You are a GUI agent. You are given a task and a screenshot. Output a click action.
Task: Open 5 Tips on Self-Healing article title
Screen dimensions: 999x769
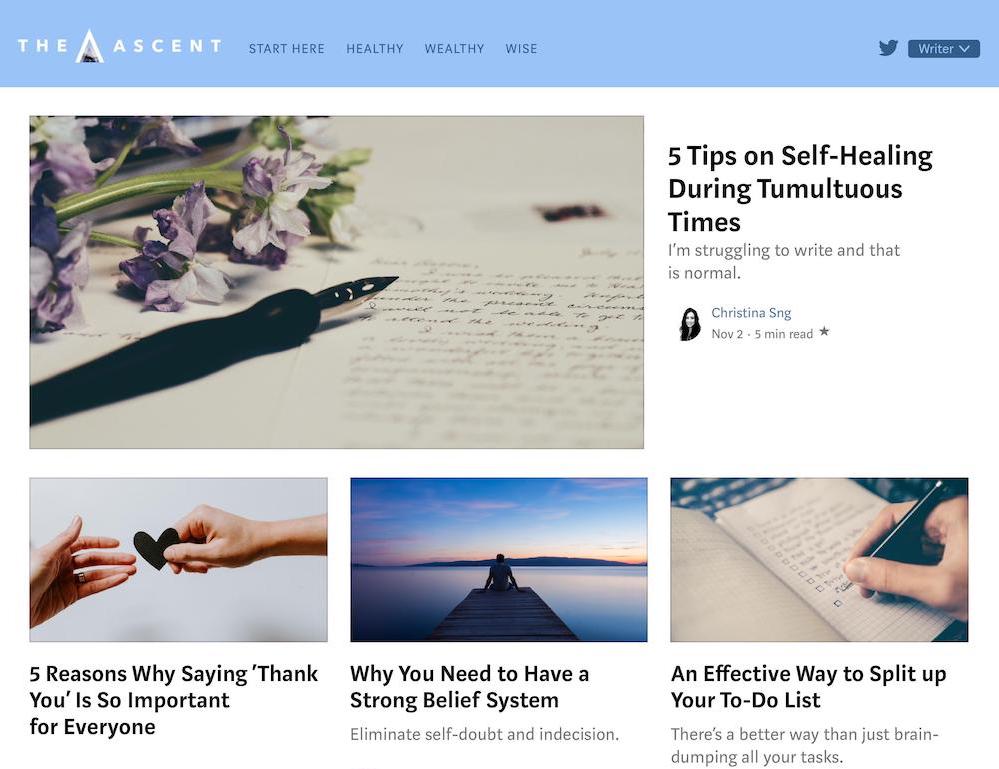(x=800, y=189)
